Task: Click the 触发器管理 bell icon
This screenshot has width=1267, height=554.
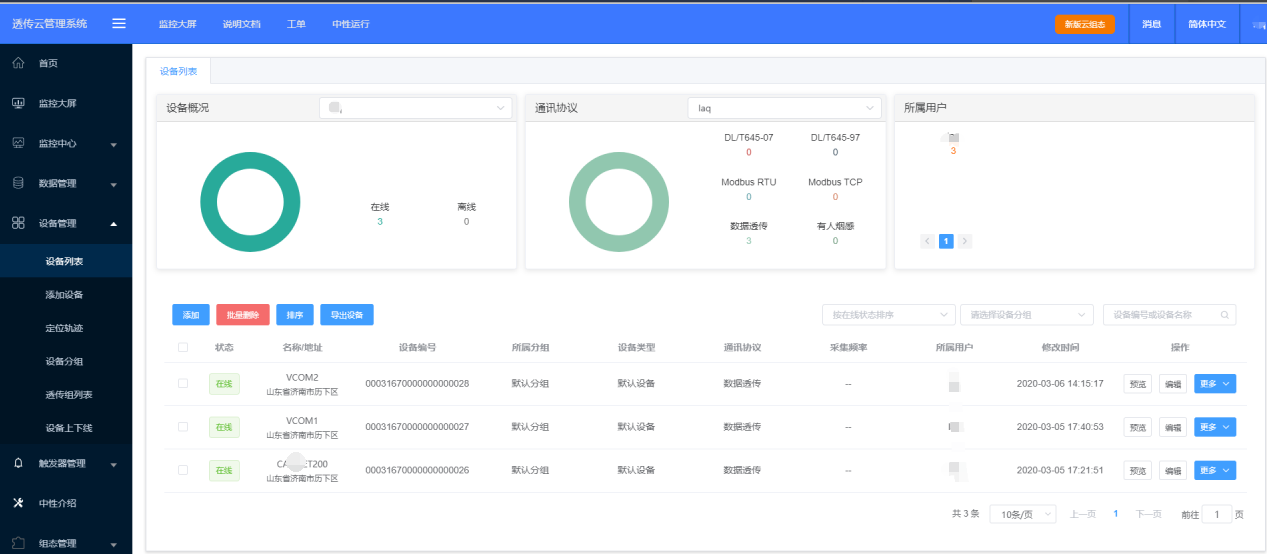Action: (x=18, y=463)
